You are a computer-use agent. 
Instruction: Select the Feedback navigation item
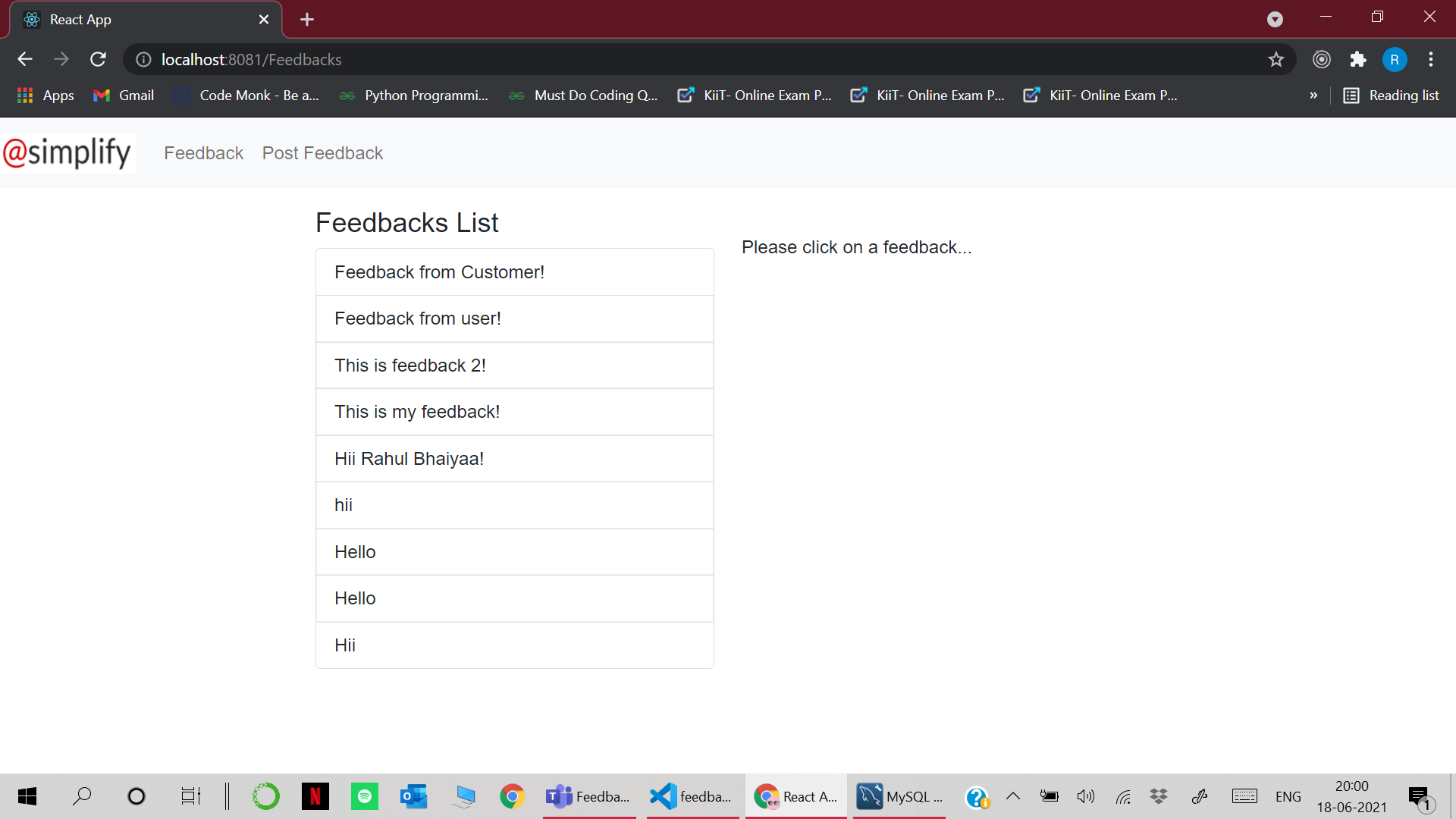point(203,152)
